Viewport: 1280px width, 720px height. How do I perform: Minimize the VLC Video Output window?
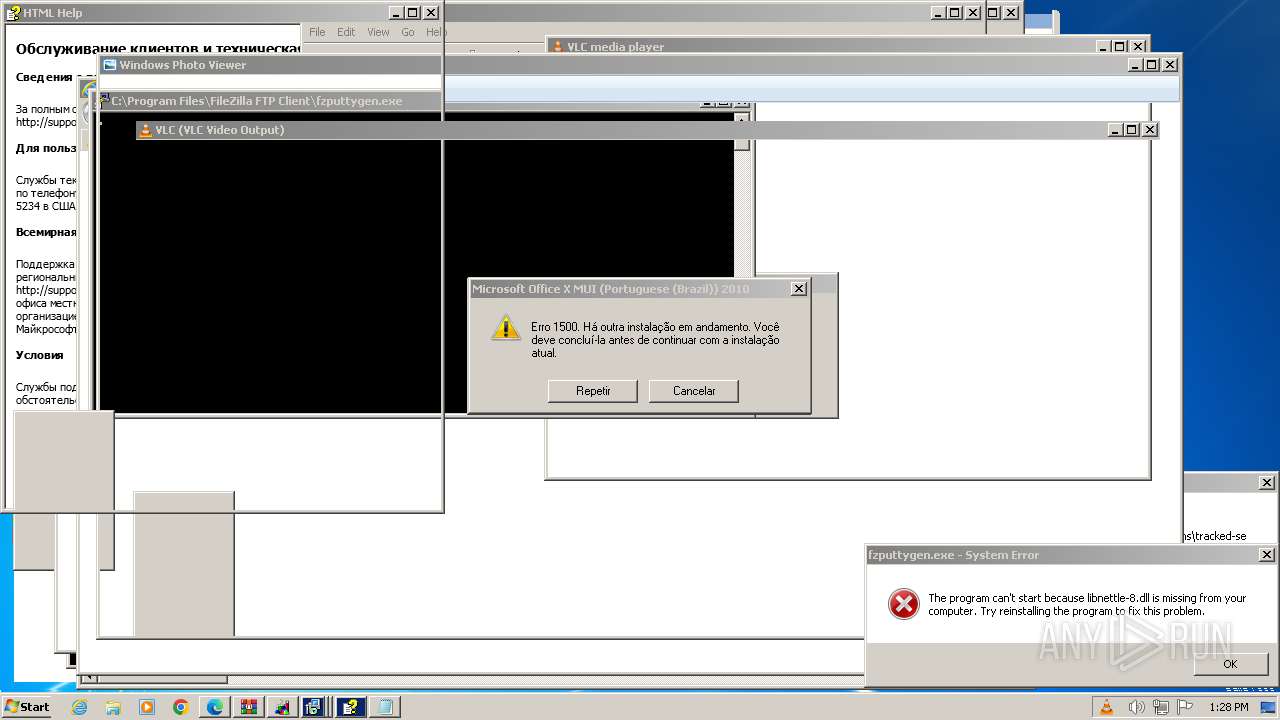point(1114,130)
